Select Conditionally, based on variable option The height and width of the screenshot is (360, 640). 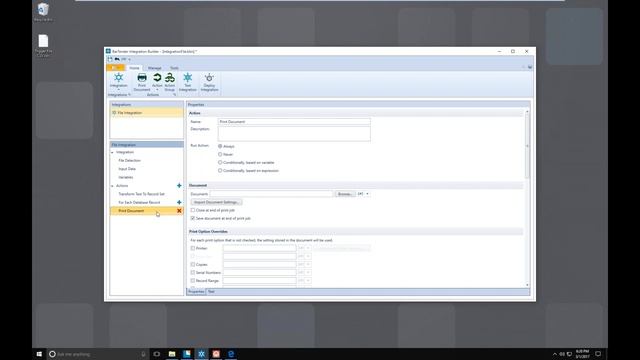220,162
